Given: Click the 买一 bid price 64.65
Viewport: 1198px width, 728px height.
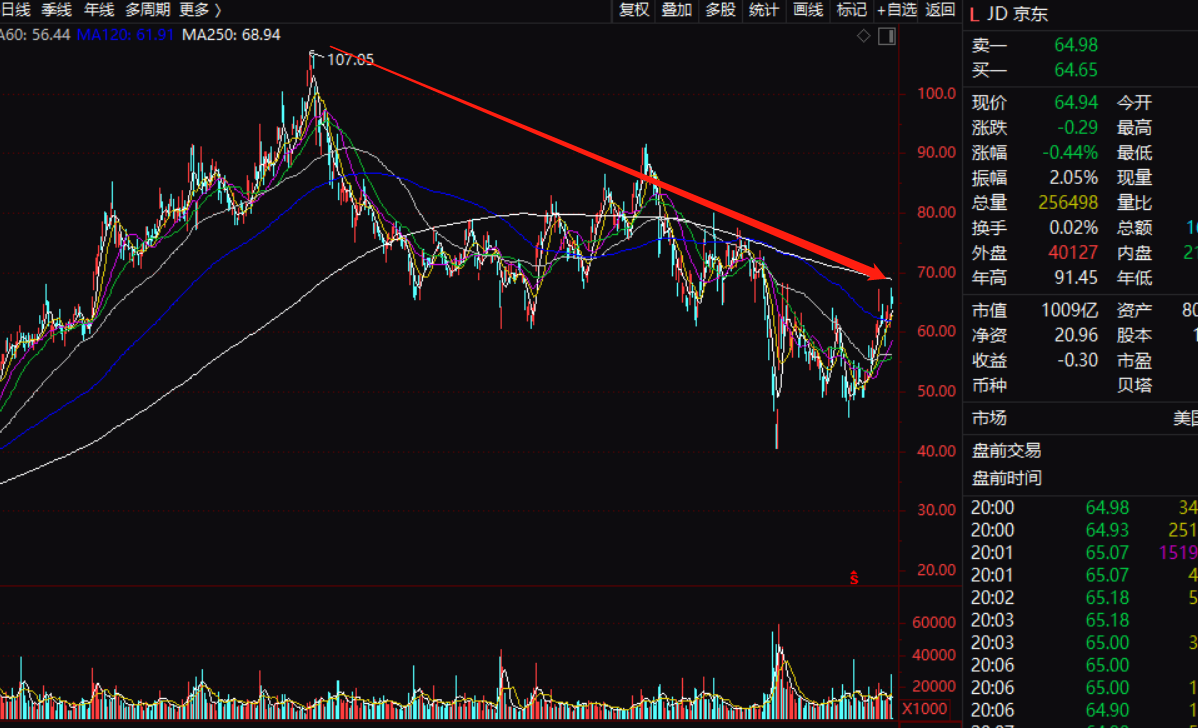Looking at the screenshot, I should click(1076, 70).
